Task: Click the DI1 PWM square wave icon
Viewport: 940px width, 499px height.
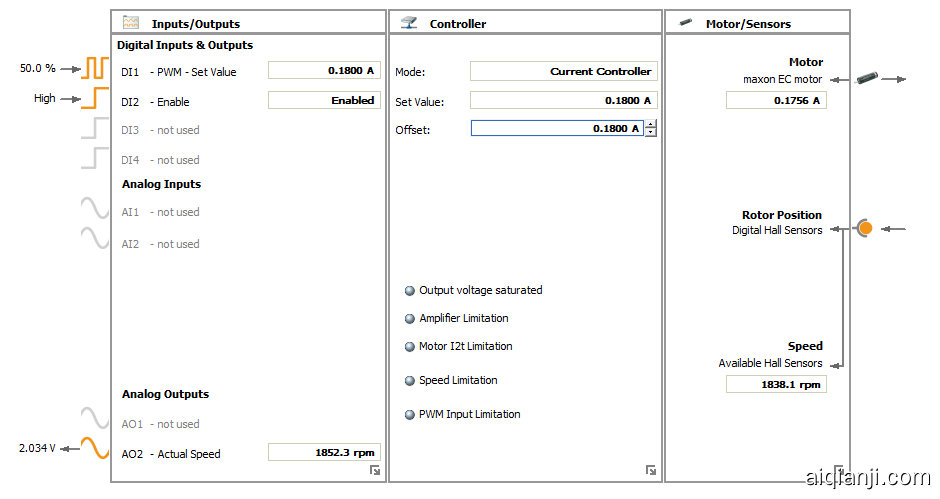Action: pyautogui.click(x=95, y=68)
